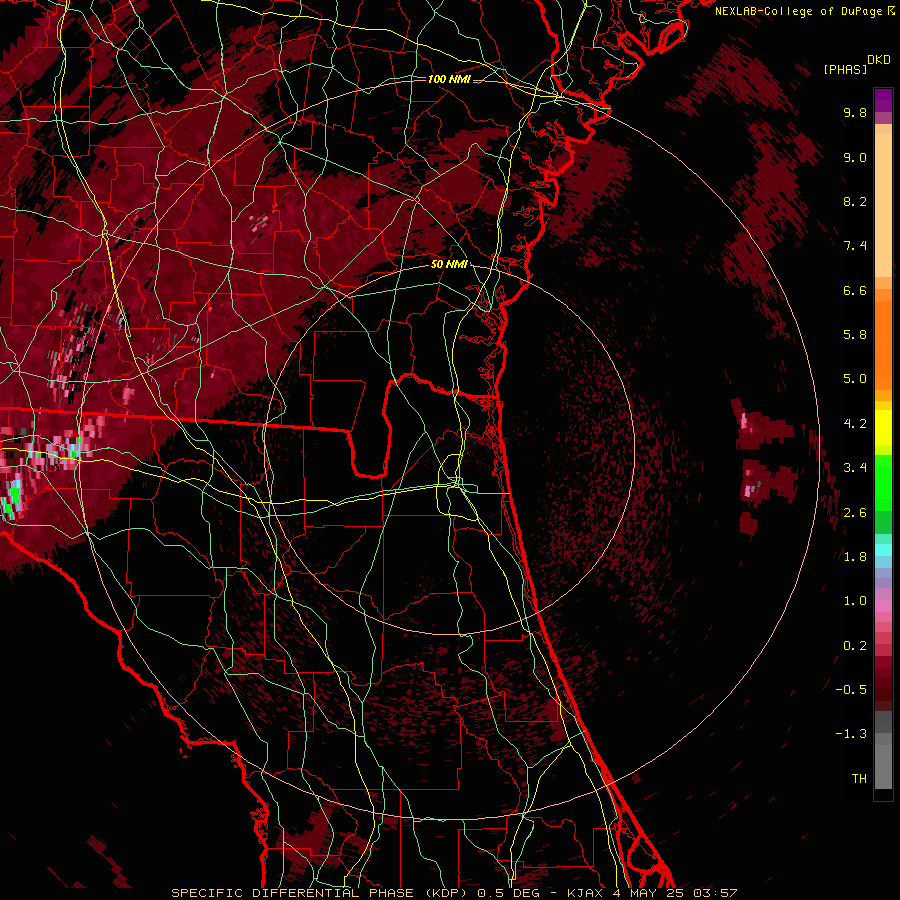Click the 4.2 legend label

pyautogui.click(x=855, y=424)
